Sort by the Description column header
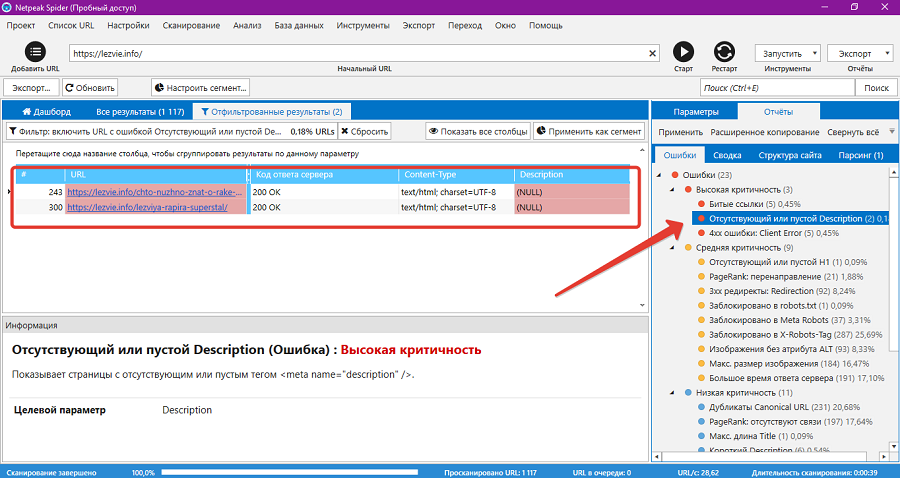This screenshot has height=478, width=900. point(572,174)
